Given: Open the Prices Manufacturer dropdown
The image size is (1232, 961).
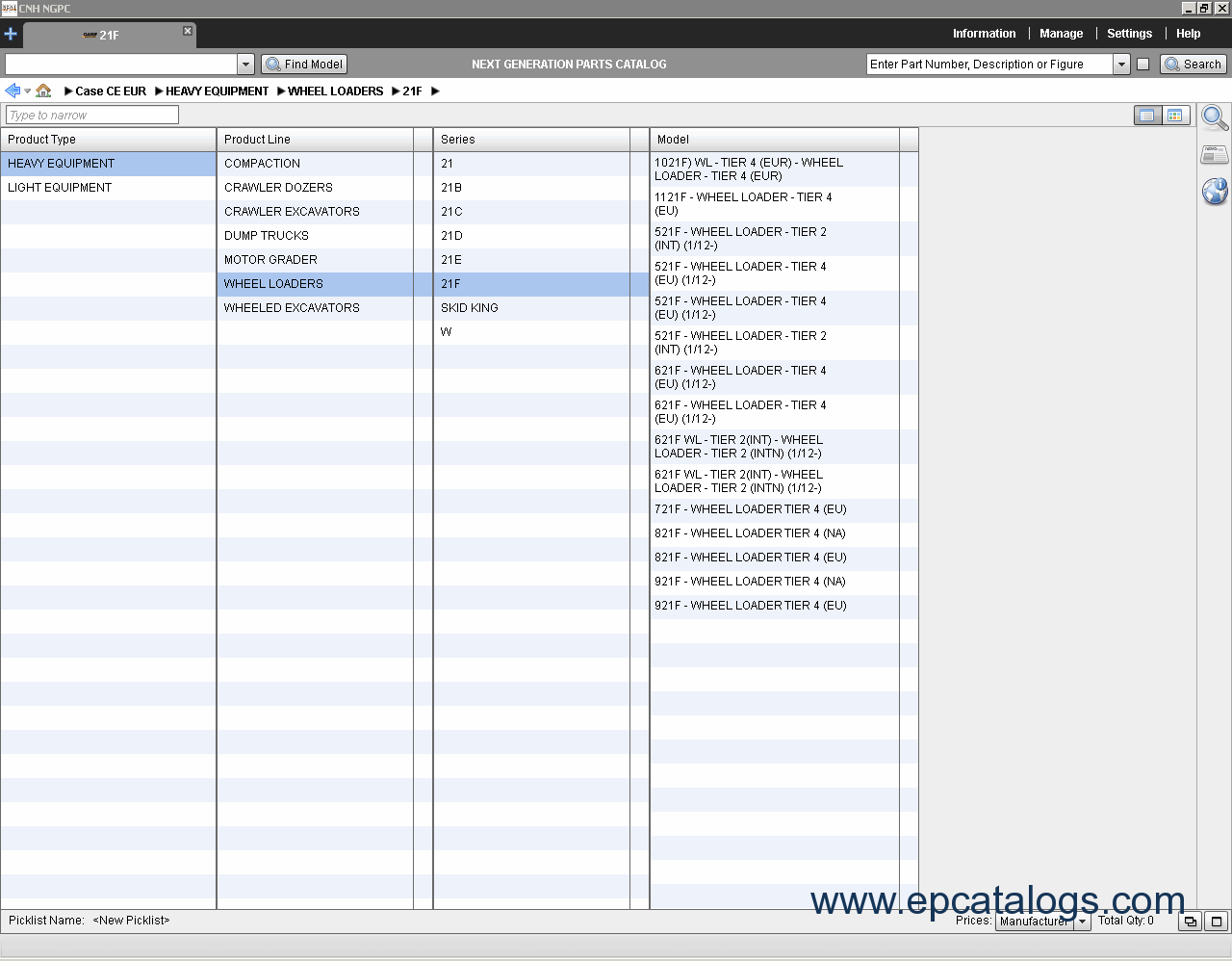Looking at the screenshot, I should pyautogui.click(x=1042, y=922).
